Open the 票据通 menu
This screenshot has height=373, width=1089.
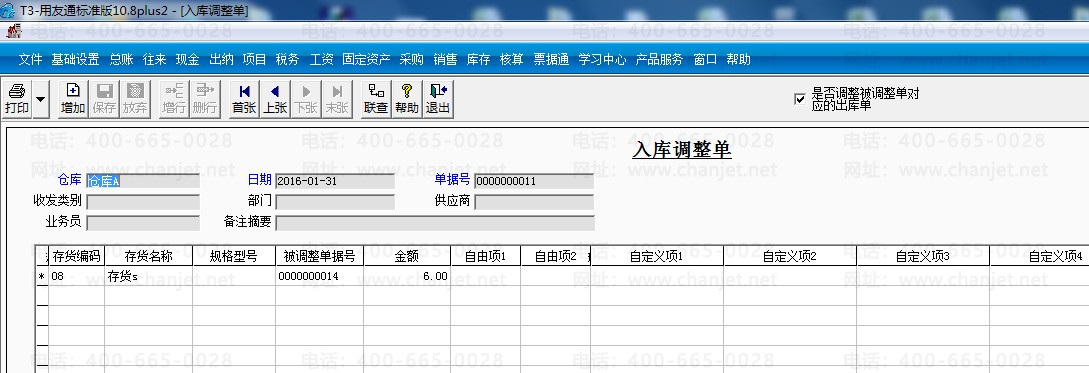(551, 60)
